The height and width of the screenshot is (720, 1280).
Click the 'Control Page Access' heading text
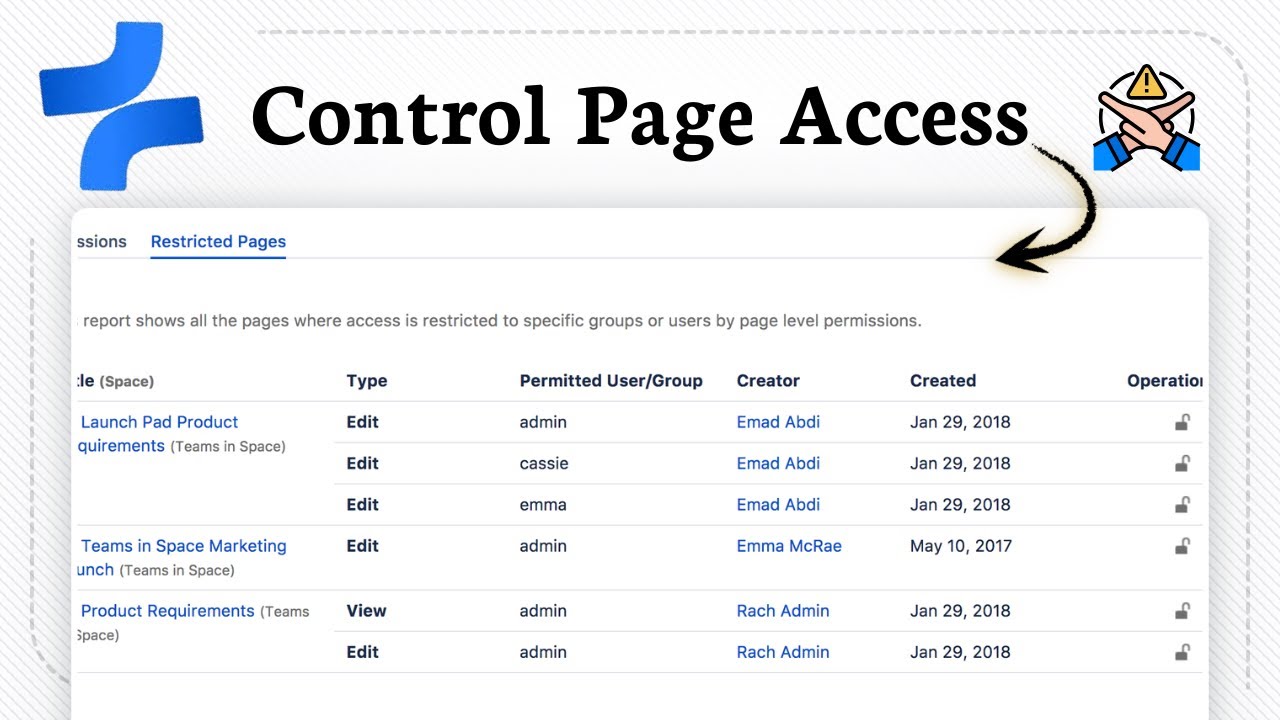coord(640,117)
